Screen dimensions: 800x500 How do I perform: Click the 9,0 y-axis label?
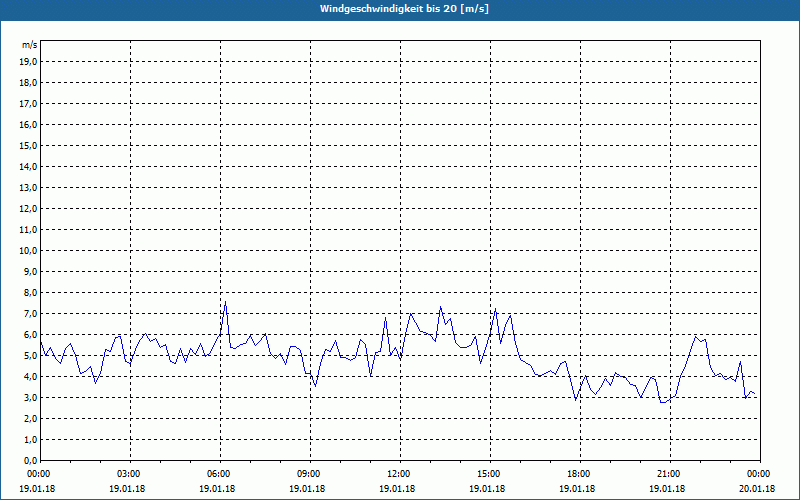coord(30,271)
